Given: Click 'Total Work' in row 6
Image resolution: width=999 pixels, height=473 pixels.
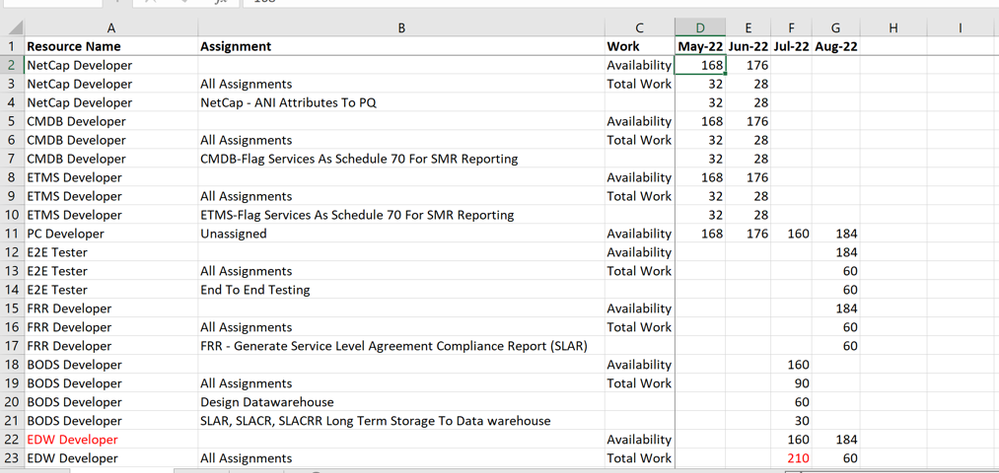Looking at the screenshot, I should click(640, 140).
